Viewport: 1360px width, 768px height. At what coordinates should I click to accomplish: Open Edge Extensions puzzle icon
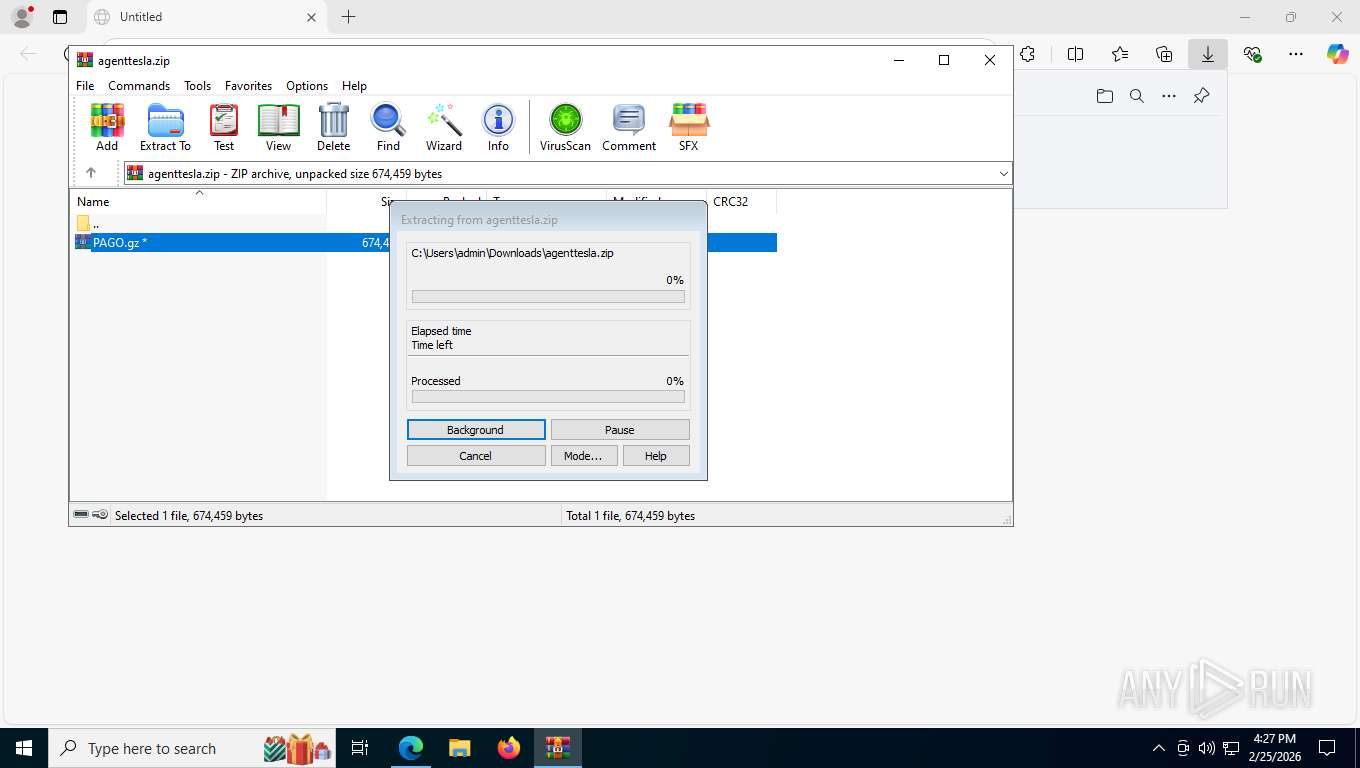click(x=1028, y=54)
